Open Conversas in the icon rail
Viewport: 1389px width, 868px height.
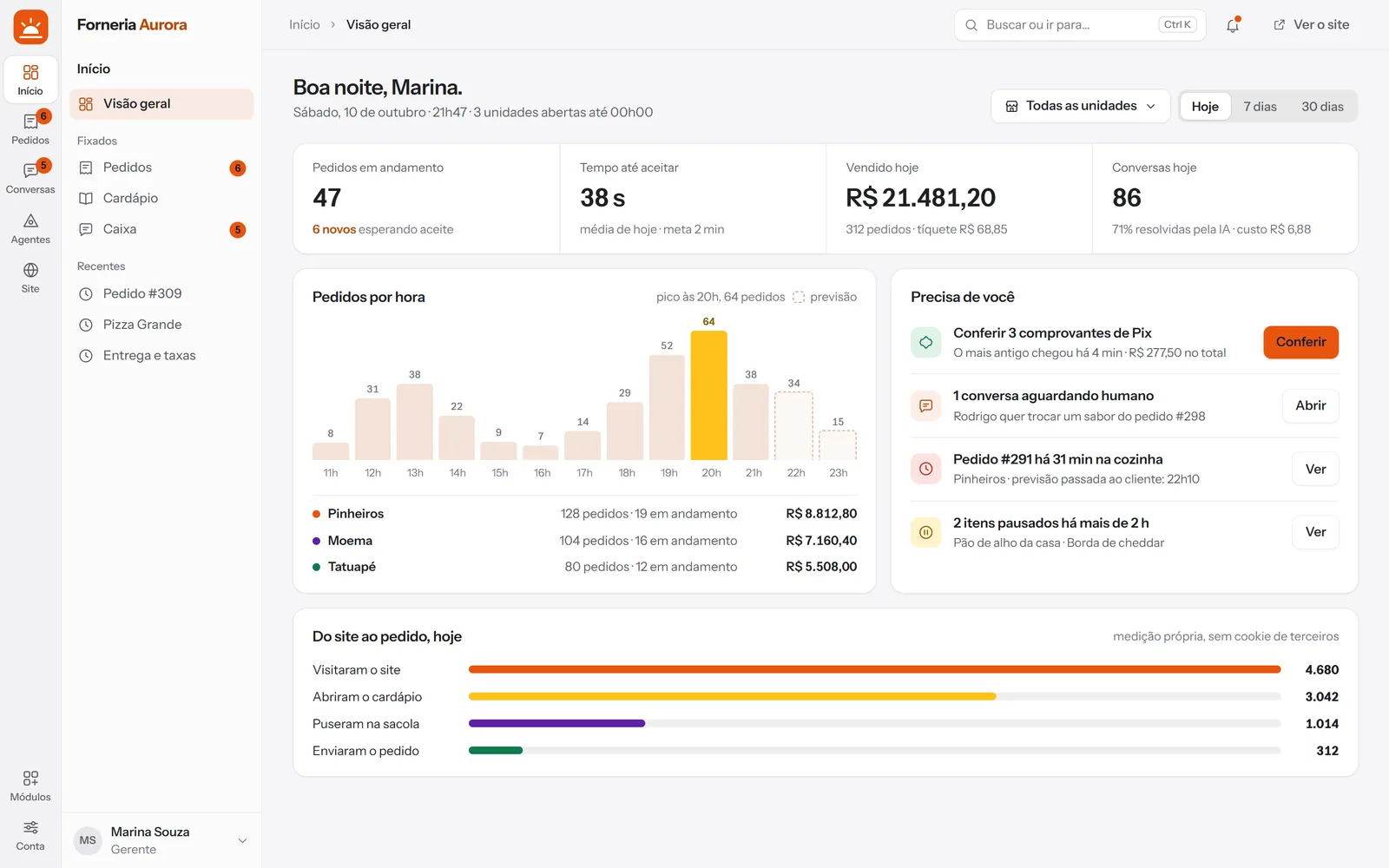[30, 178]
